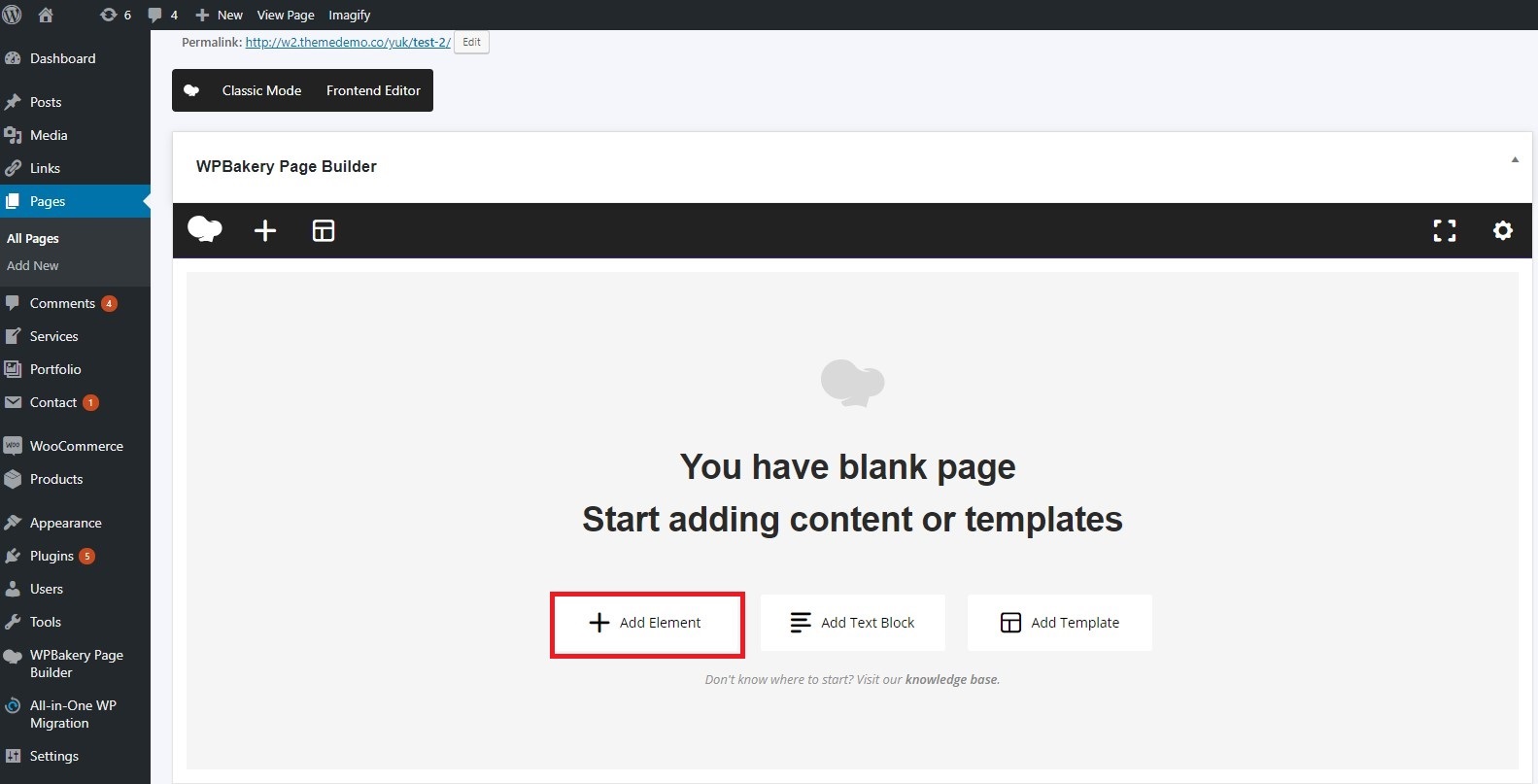1538x784 pixels.
Task: Open WooCommerce in the sidebar menu
Action: 76,446
